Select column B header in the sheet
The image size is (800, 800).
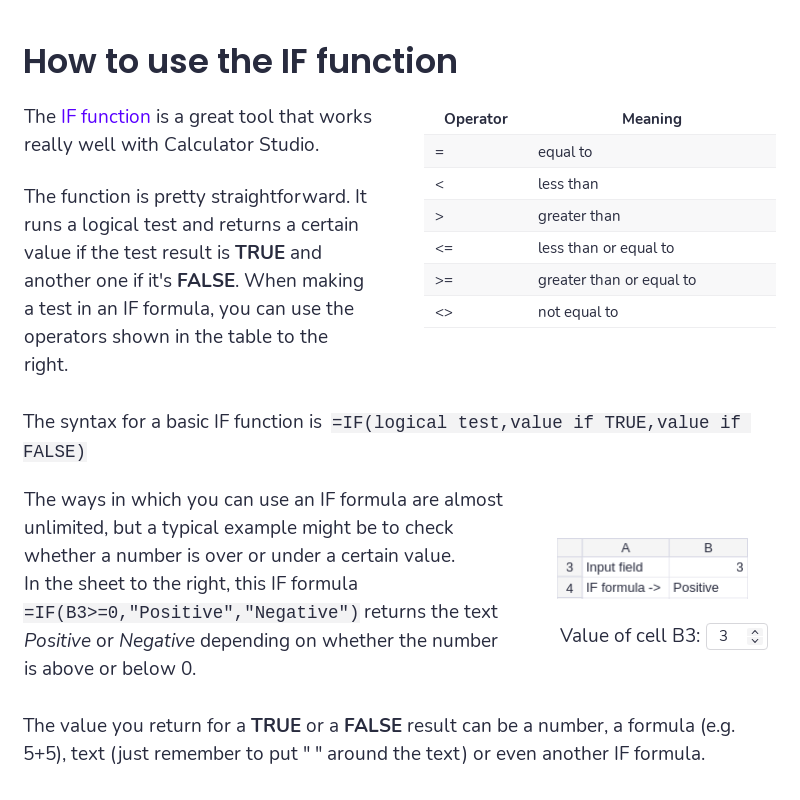click(708, 547)
